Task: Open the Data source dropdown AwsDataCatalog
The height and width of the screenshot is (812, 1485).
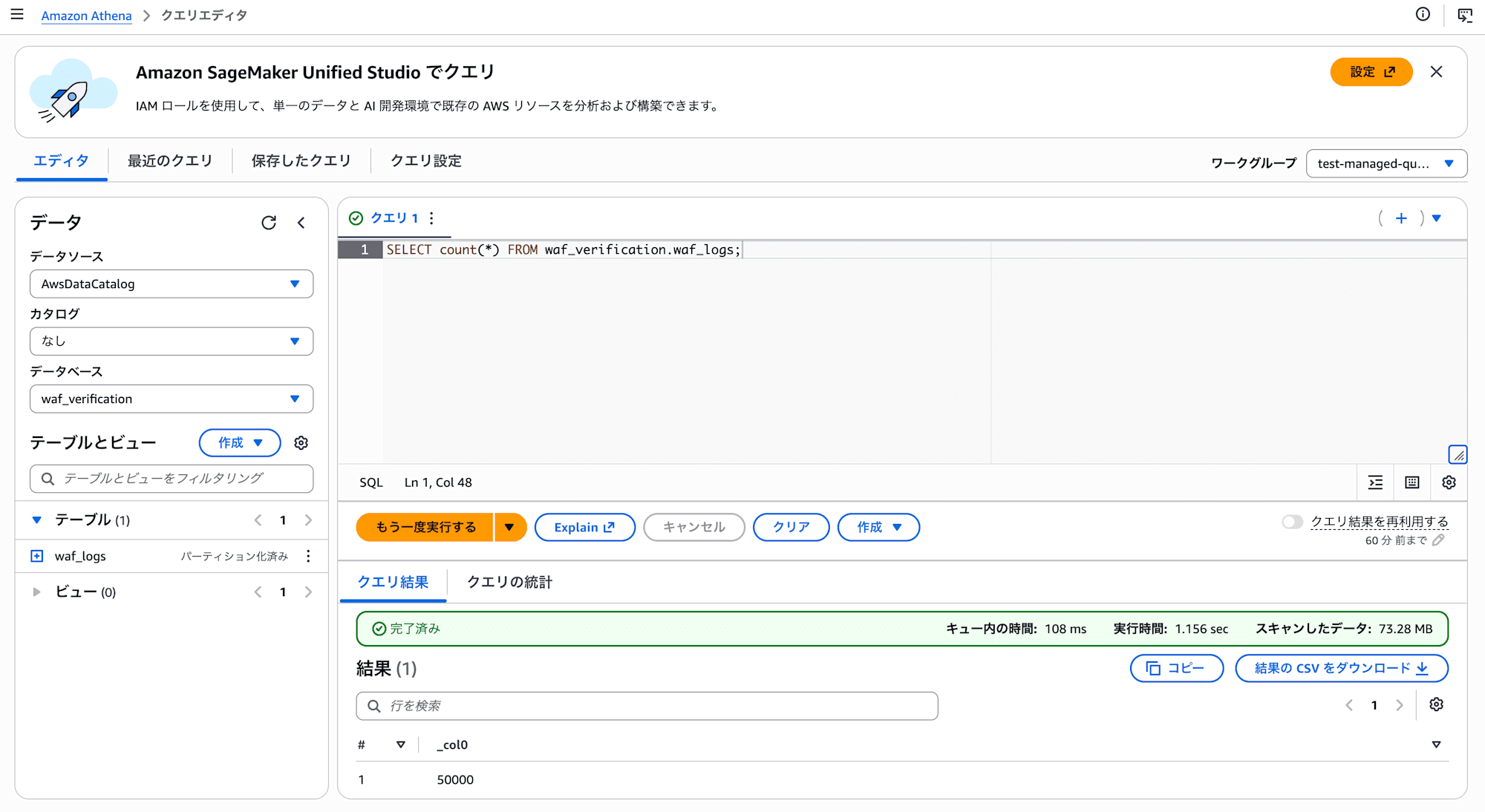Action: coord(172,284)
